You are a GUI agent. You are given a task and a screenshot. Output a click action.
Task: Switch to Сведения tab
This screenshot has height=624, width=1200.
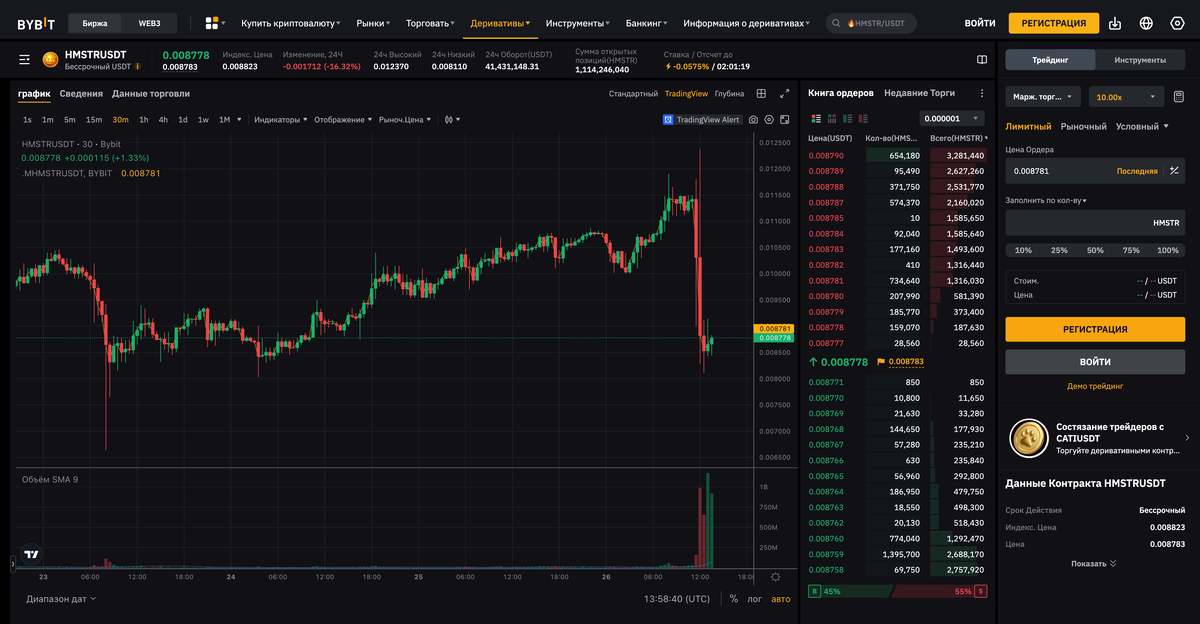(81, 93)
